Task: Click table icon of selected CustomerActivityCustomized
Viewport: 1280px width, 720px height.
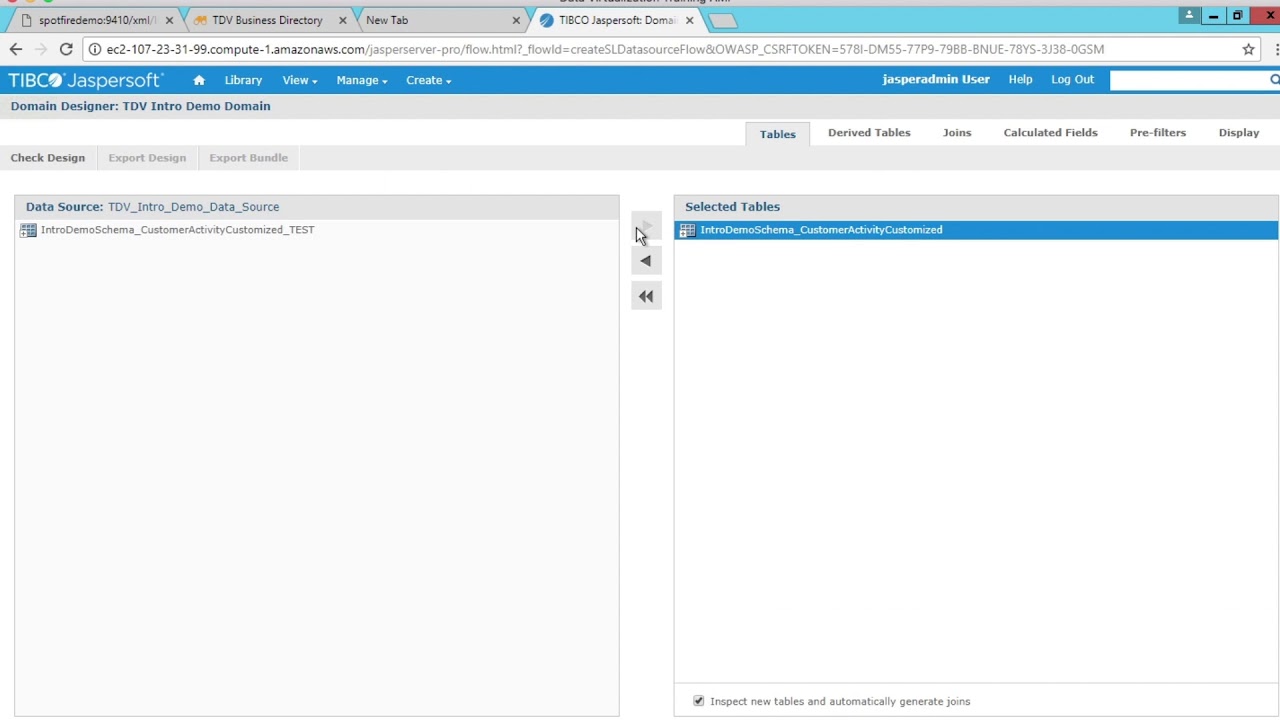Action: pos(687,230)
